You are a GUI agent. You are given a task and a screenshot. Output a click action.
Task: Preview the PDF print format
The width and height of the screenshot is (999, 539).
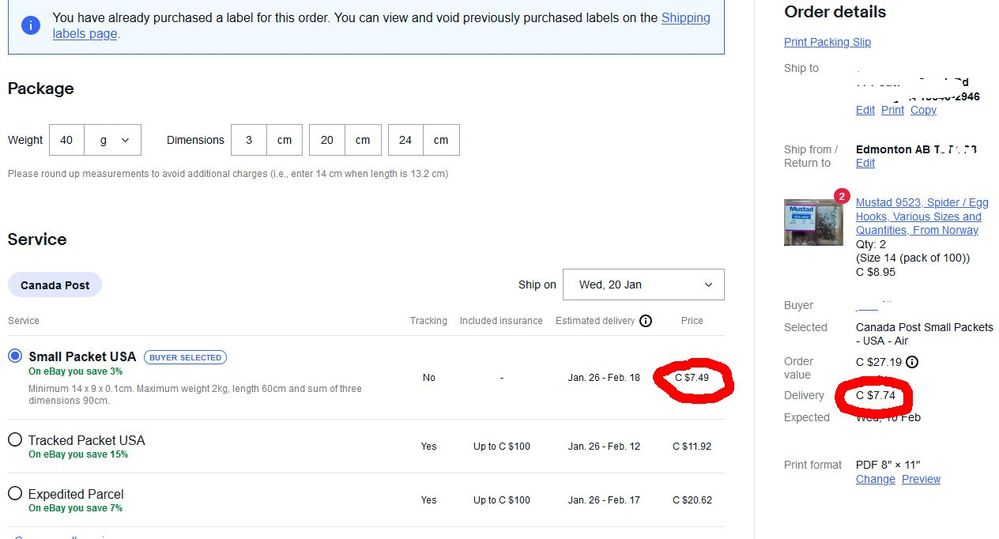click(921, 479)
